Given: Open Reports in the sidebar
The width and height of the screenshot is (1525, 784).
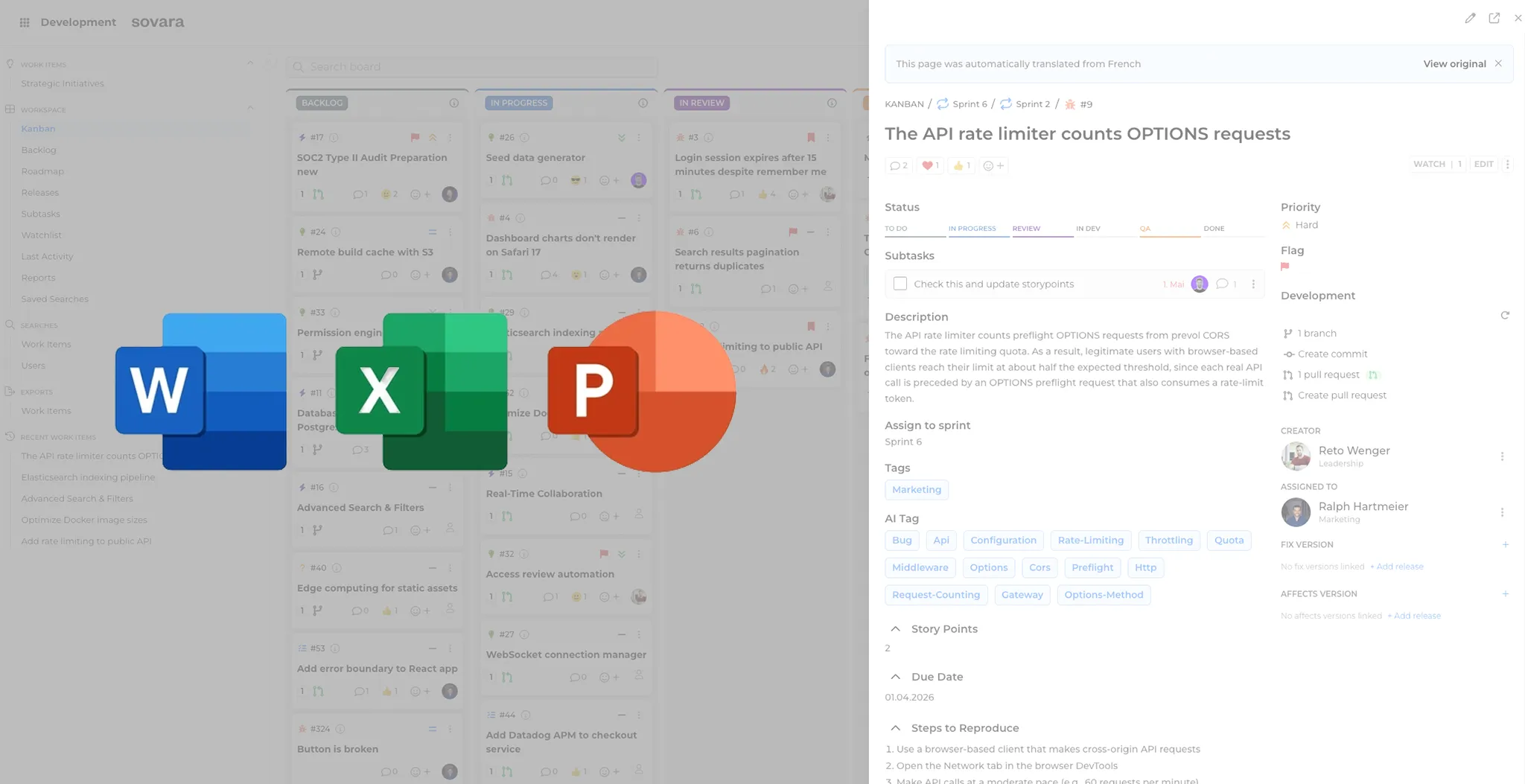Looking at the screenshot, I should tap(38, 278).
